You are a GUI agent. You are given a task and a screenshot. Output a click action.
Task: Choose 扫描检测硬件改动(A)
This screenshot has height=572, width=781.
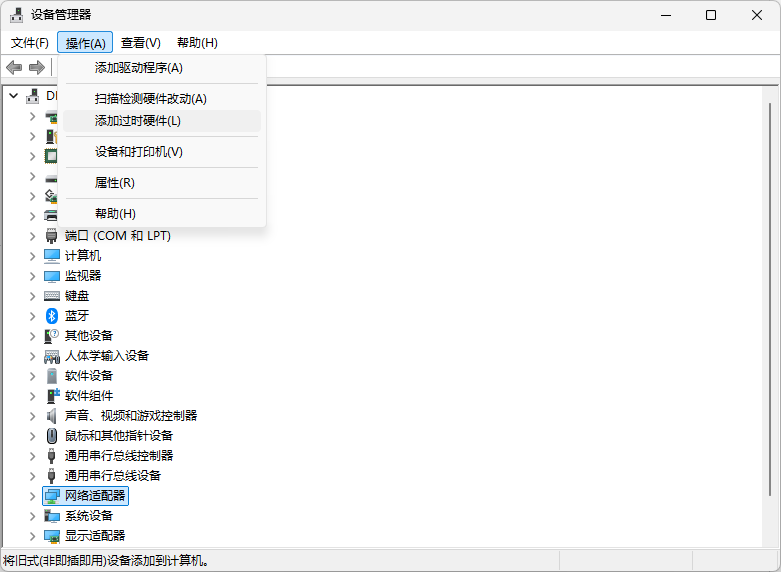[x=162, y=99]
